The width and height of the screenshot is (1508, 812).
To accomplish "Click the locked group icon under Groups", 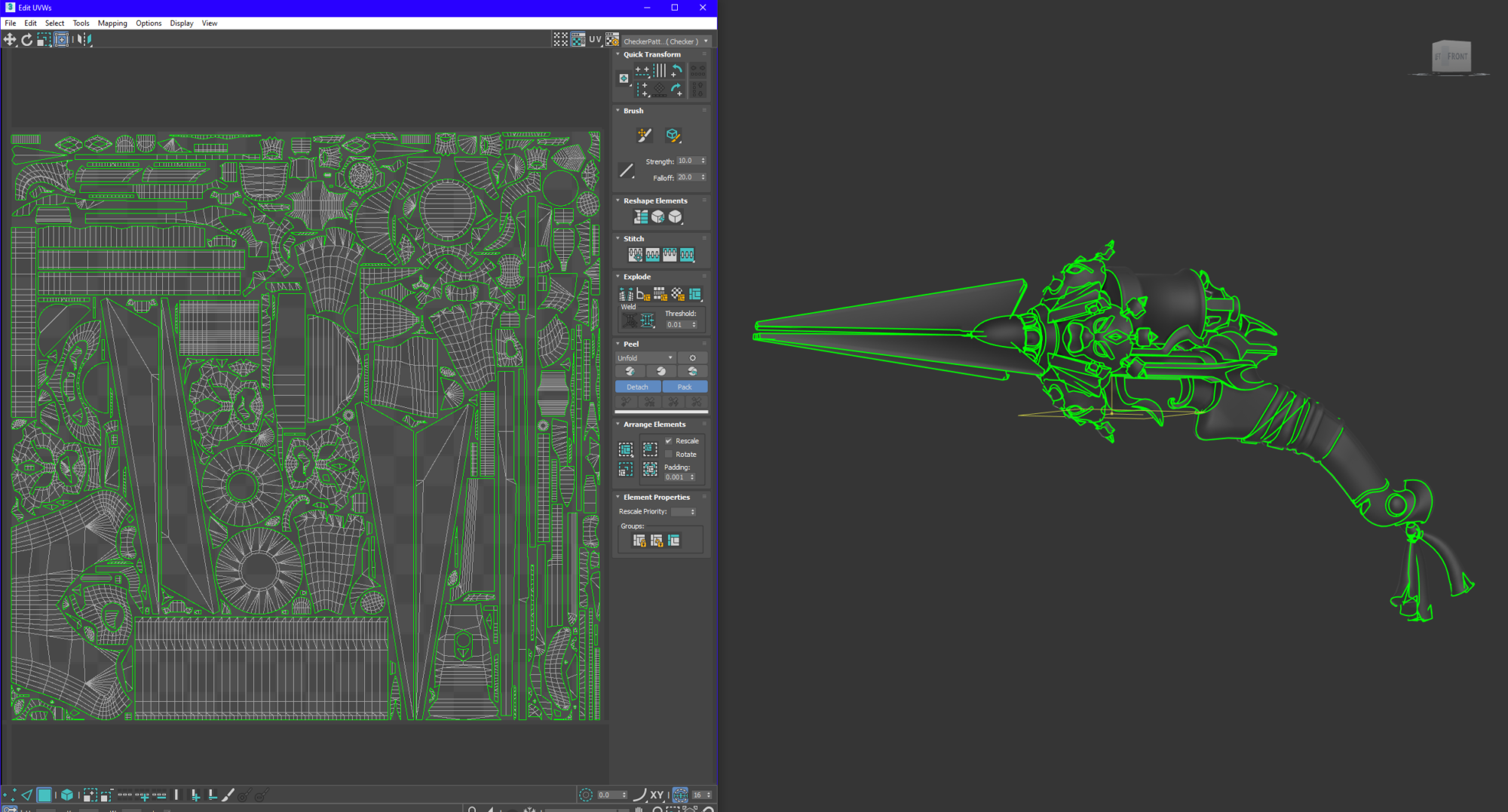I will [639, 541].
